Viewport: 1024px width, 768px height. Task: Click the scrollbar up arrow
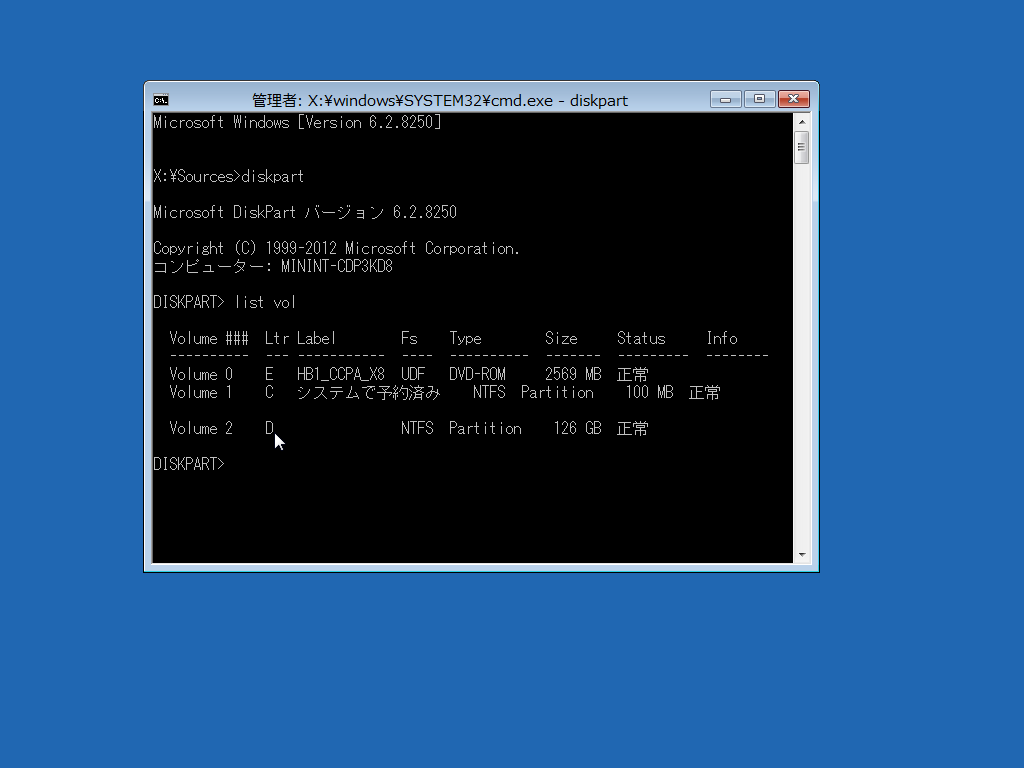802,122
